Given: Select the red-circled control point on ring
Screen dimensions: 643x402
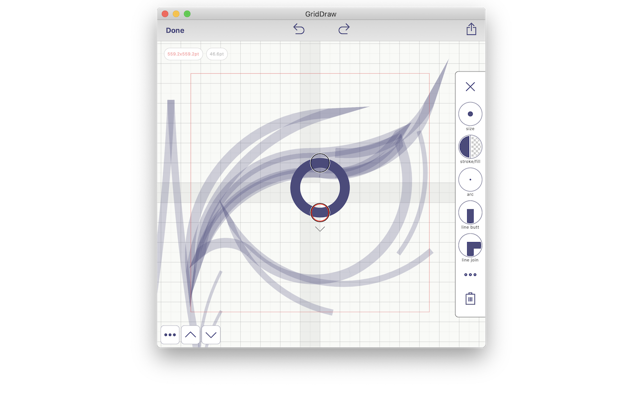Looking at the screenshot, I should [x=320, y=212].
